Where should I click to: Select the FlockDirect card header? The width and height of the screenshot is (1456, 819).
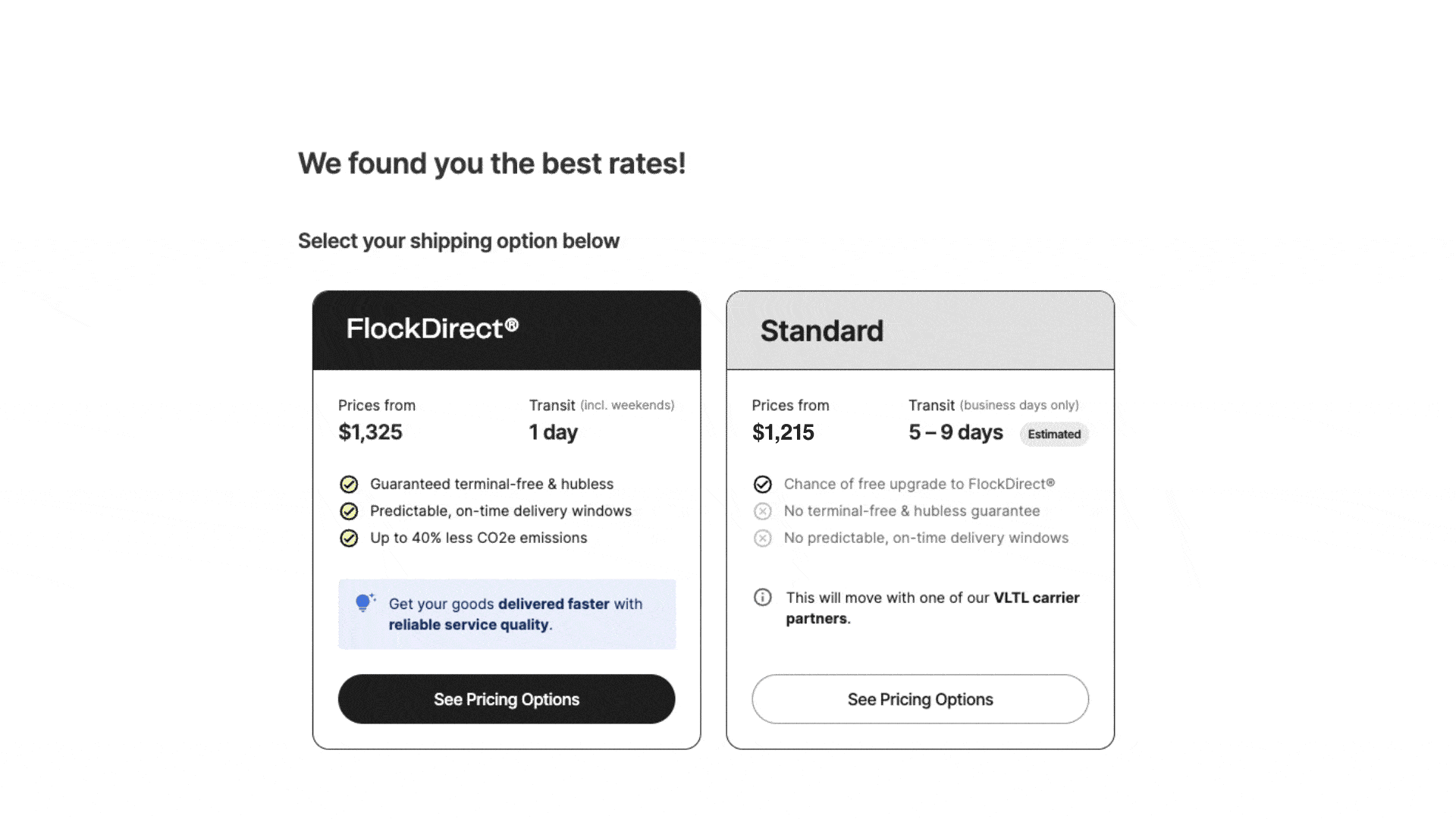[507, 329]
